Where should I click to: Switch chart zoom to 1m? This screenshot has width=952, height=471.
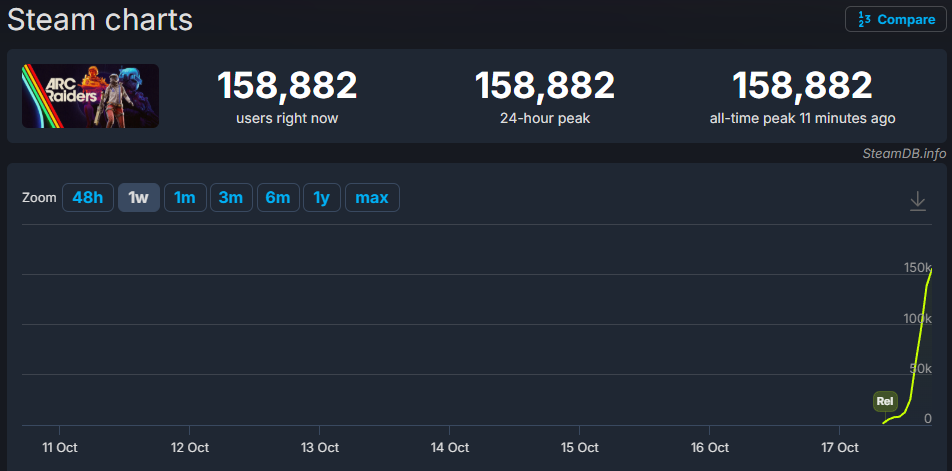(184, 198)
